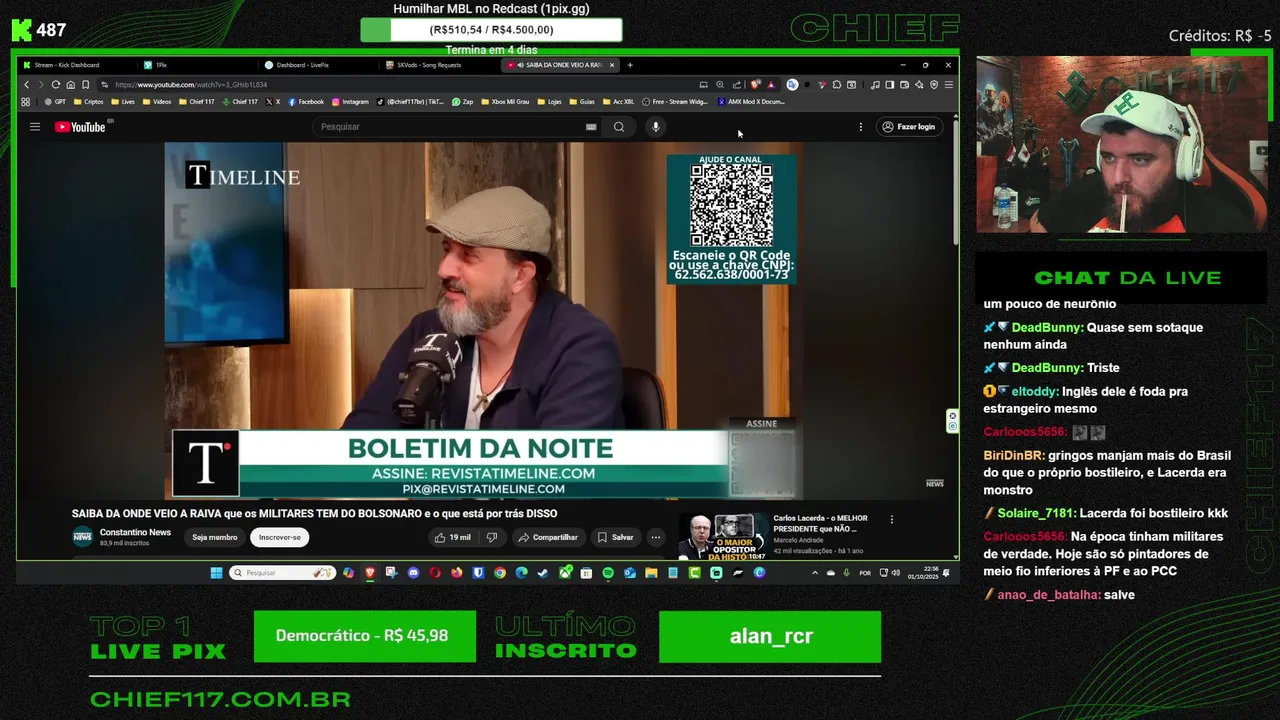Go to YouTube home via logo

click(x=80, y=127)
